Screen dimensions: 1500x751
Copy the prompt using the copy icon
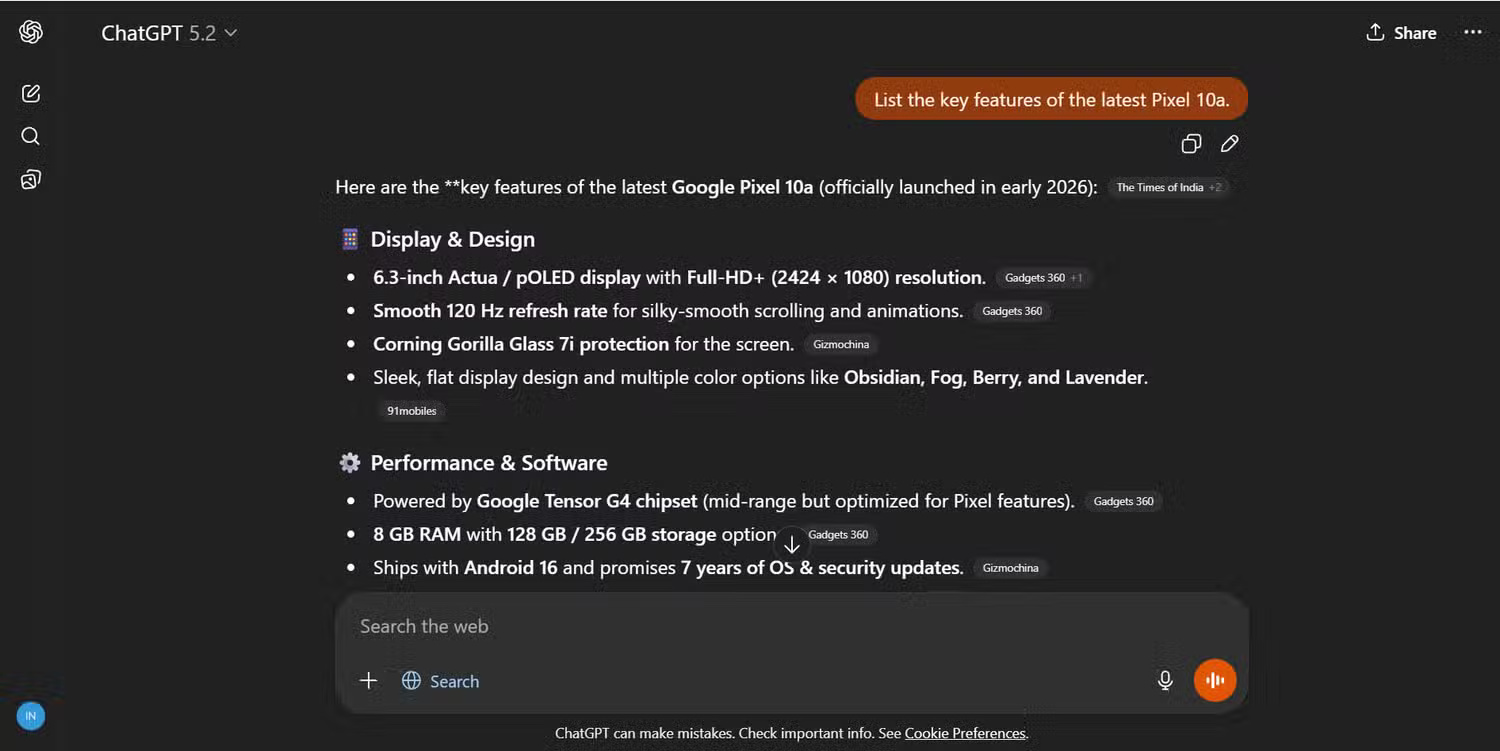1190,143
